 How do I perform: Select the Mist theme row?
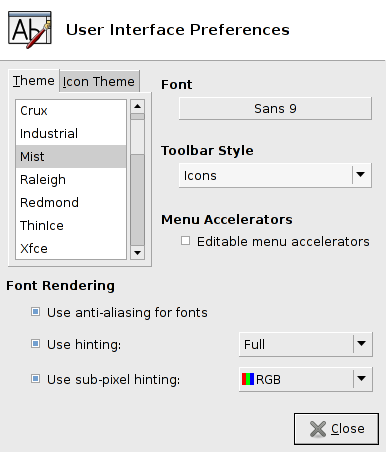click(71, 156)
